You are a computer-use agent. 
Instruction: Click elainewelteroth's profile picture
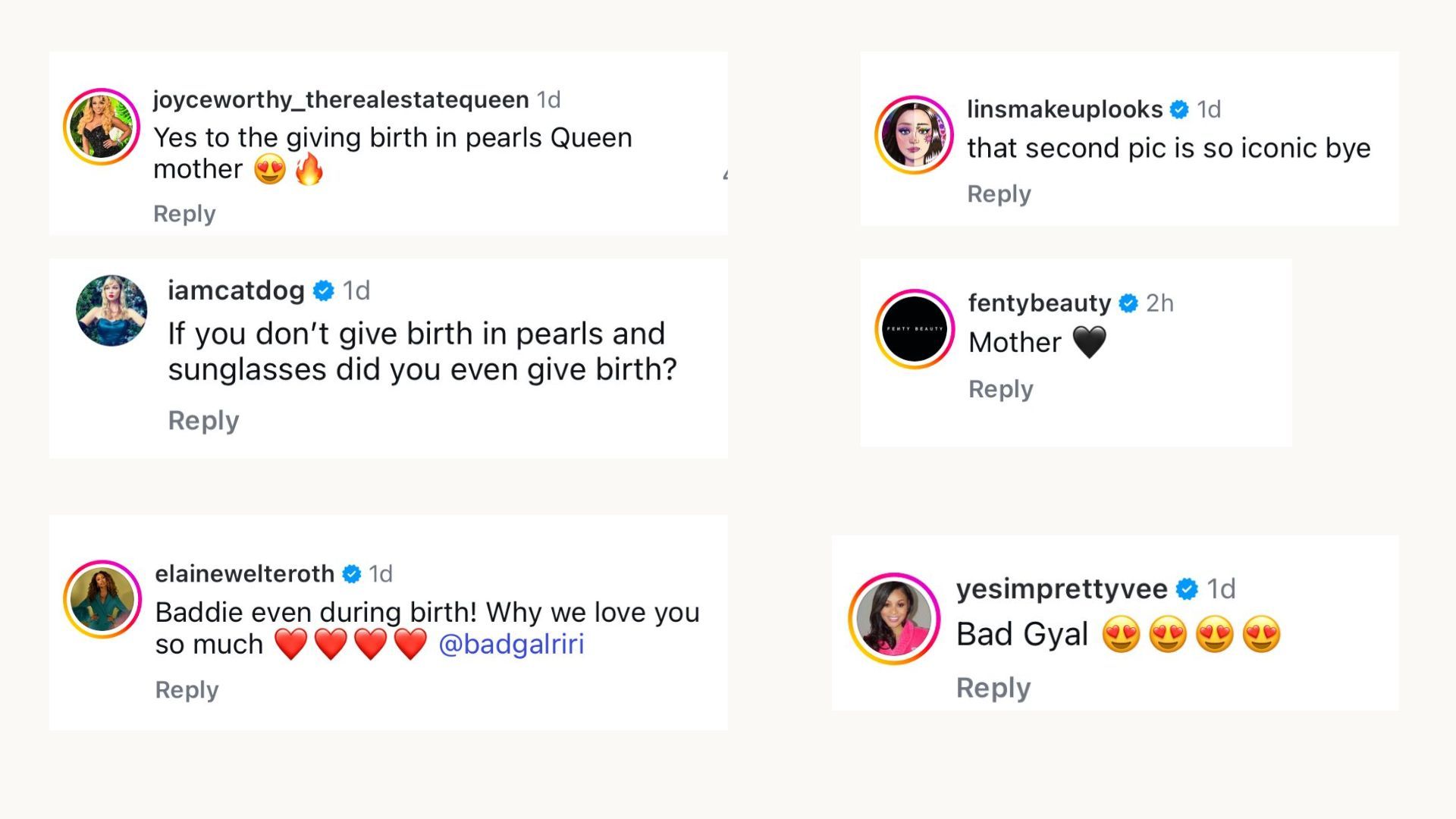(102, 599)
